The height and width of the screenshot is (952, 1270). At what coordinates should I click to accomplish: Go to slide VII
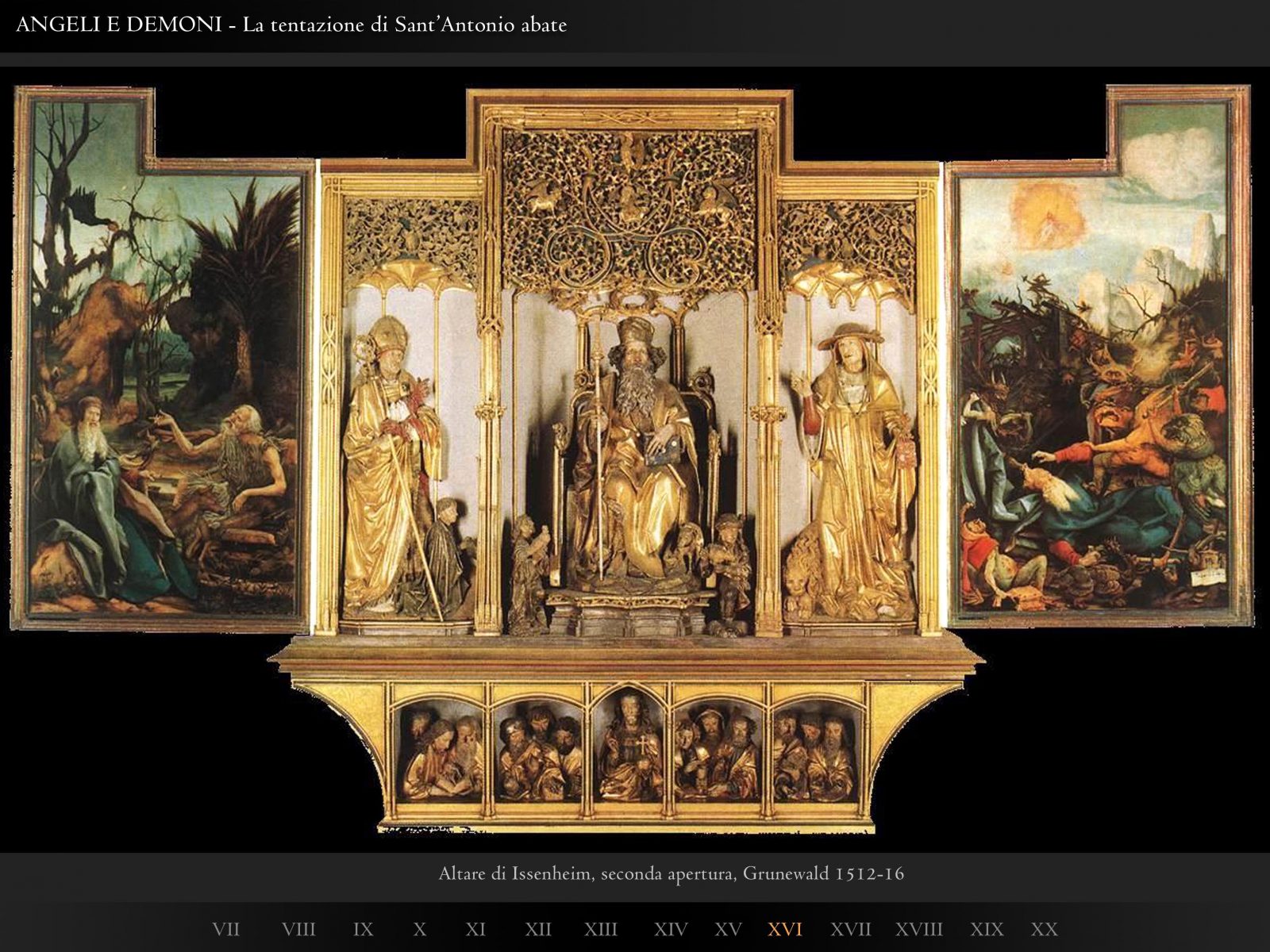(x=226, y=929)
